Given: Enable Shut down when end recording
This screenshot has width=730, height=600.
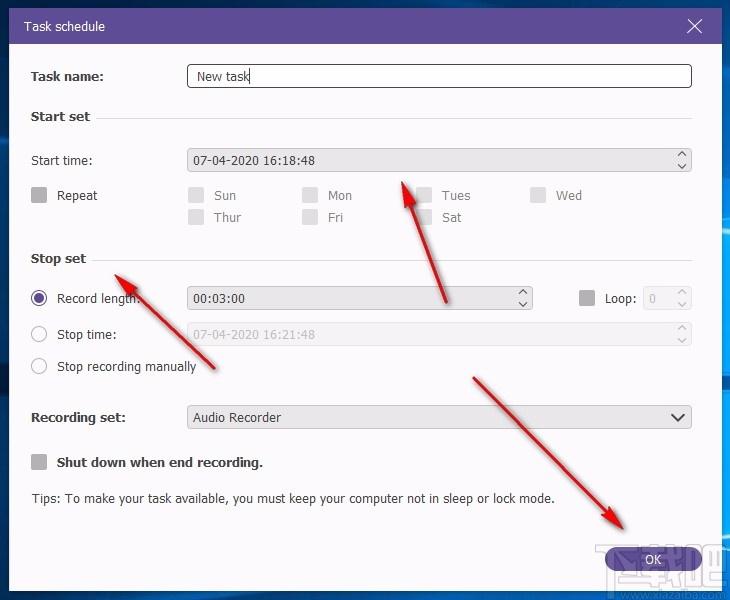Looking at the screenshot, I should [39, 462].
